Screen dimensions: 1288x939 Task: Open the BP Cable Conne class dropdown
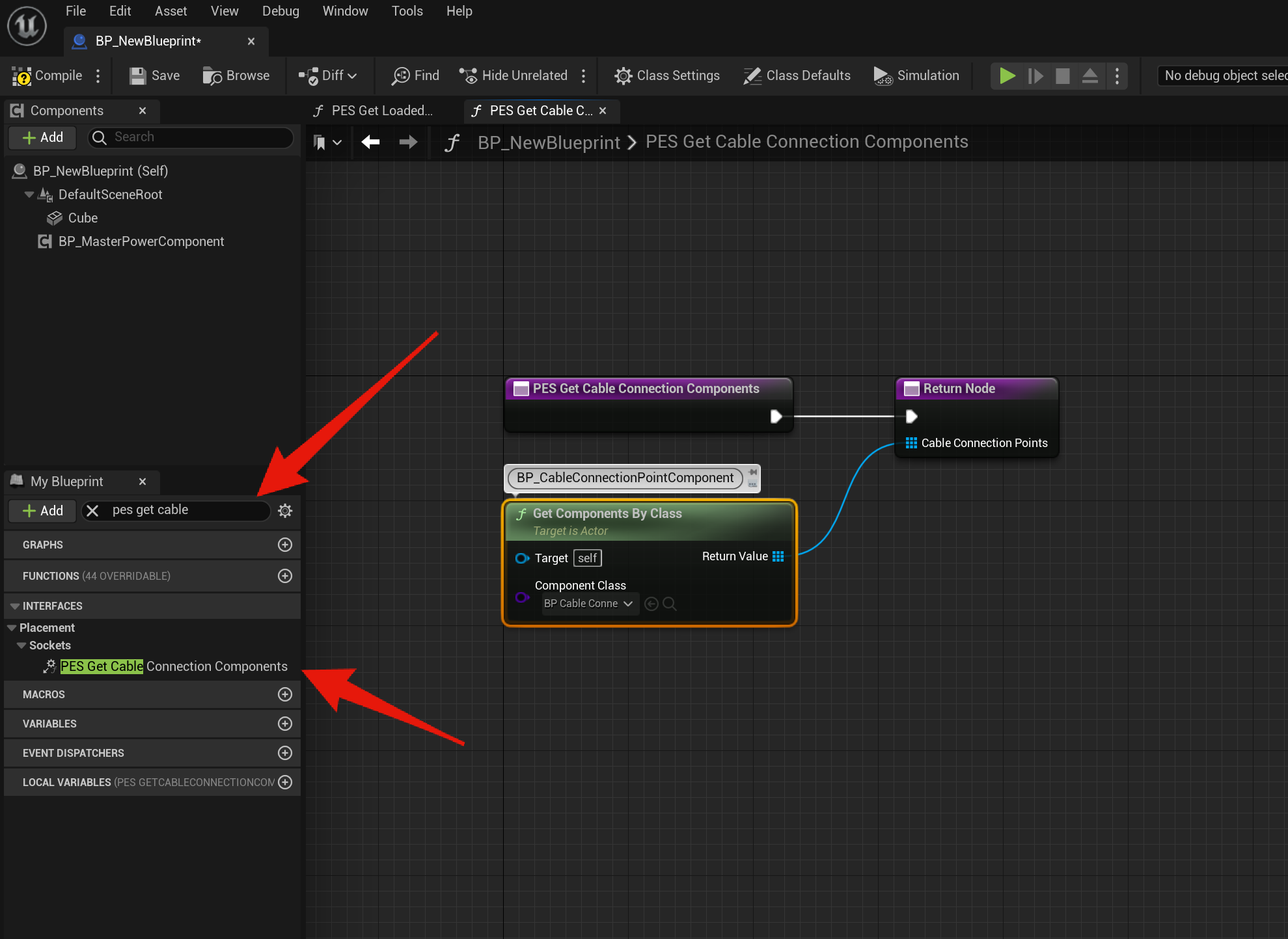588,604
